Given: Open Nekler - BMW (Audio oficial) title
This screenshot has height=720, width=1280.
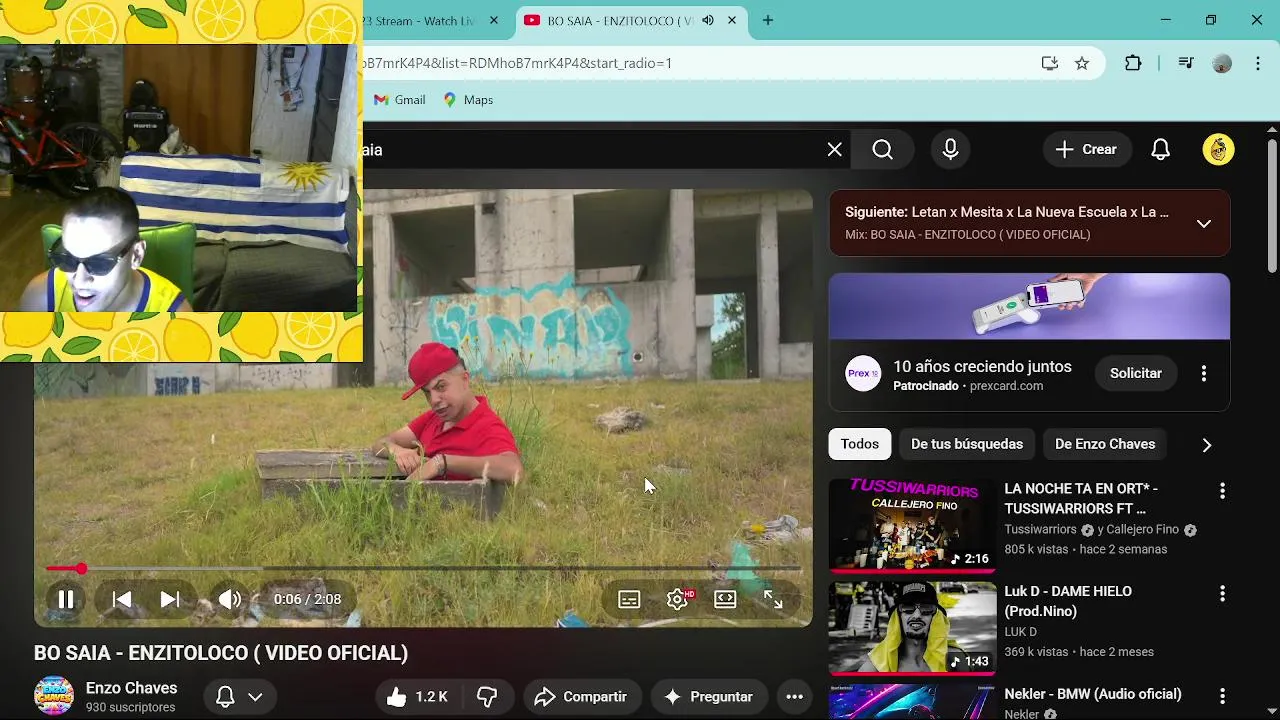Looking at the screenshot, I should click(1093, 694).
